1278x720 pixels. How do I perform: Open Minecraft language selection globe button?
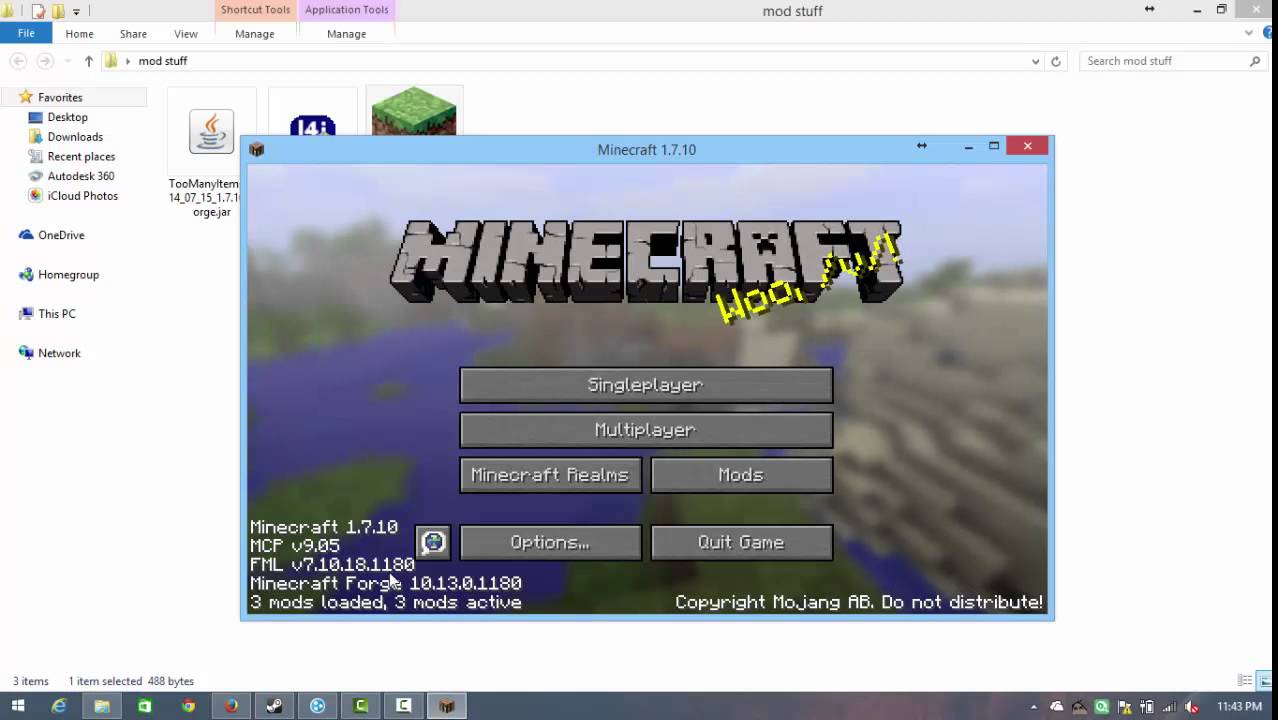click(x=433, y=542)
